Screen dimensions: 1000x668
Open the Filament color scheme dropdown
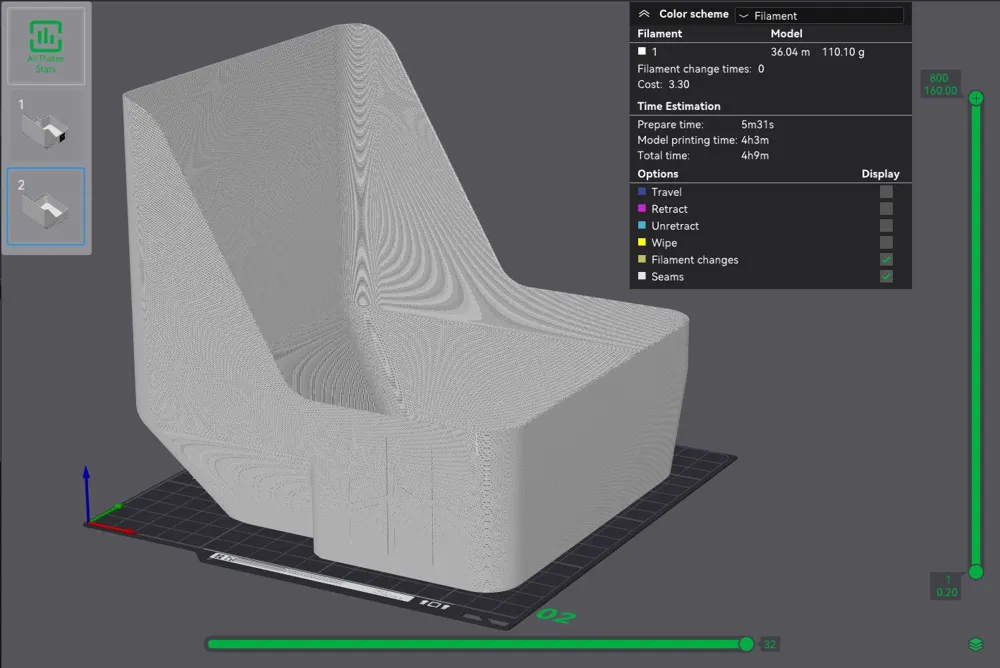[820, 15]
